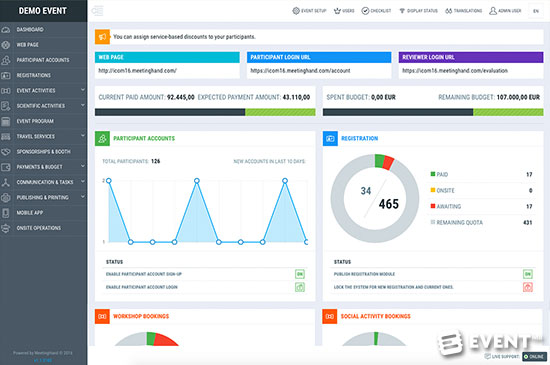Viewport: 550px width, 365px height.
Task: Open Display Status top menu
Action: click(418, 11)
